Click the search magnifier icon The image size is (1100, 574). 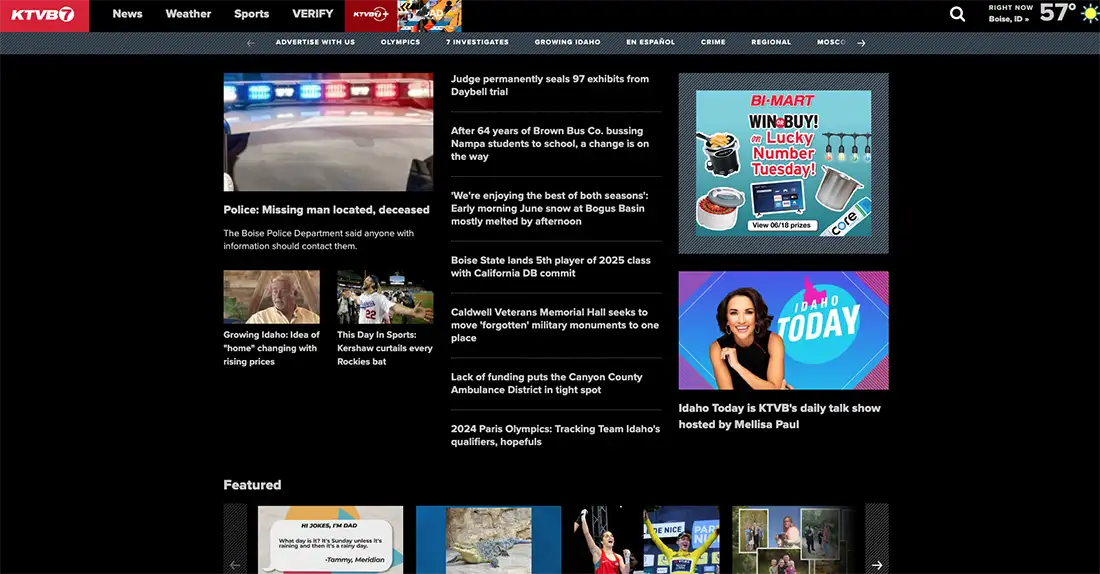pos(957,14)
